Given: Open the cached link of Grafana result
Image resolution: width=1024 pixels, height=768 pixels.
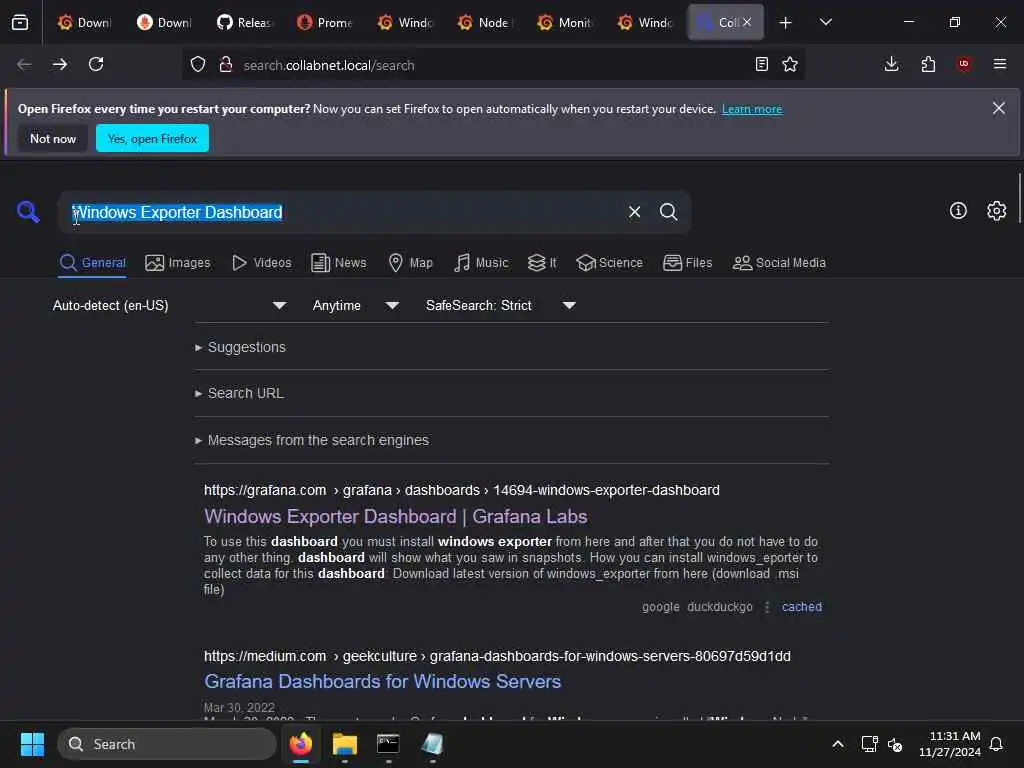Looking at the screenshot, I should 802,607.
